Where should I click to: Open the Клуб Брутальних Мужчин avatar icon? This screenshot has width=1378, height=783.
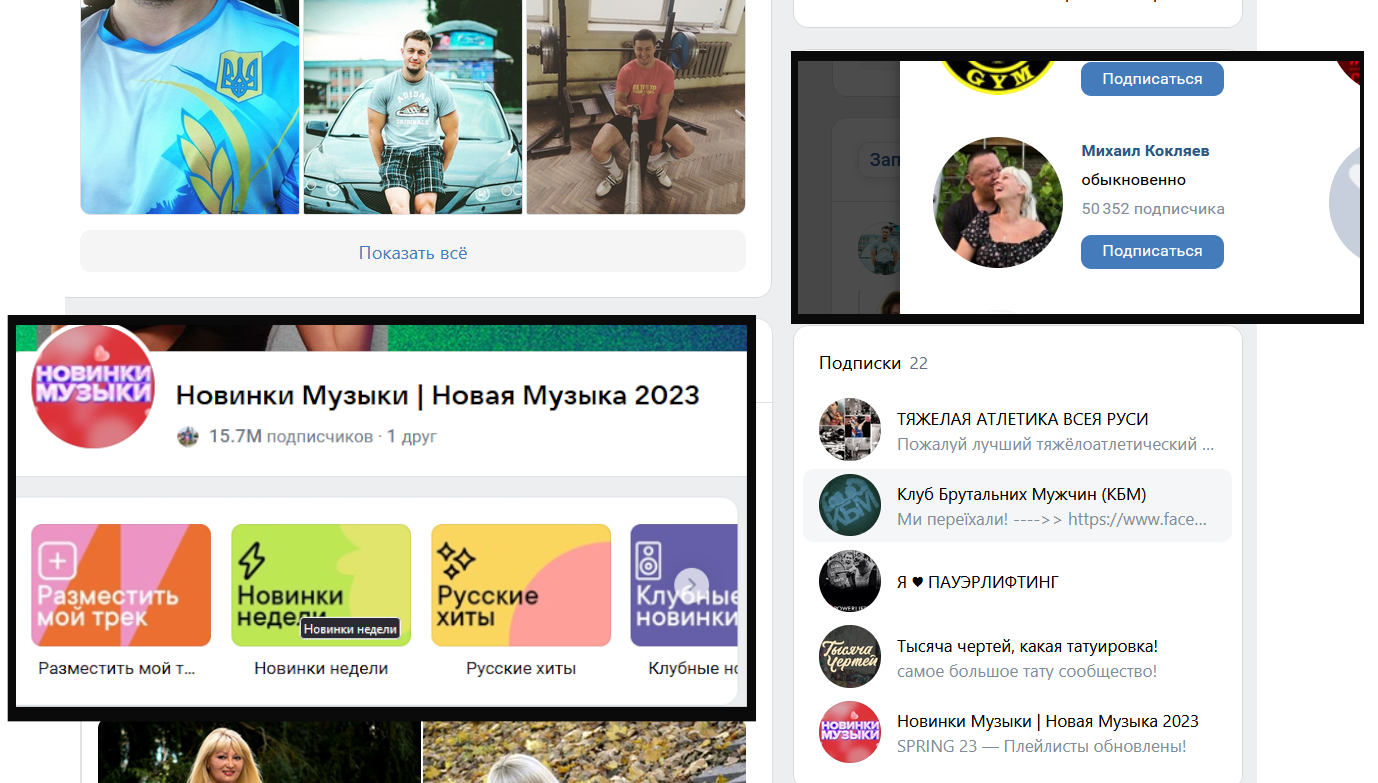coord(849,506)
